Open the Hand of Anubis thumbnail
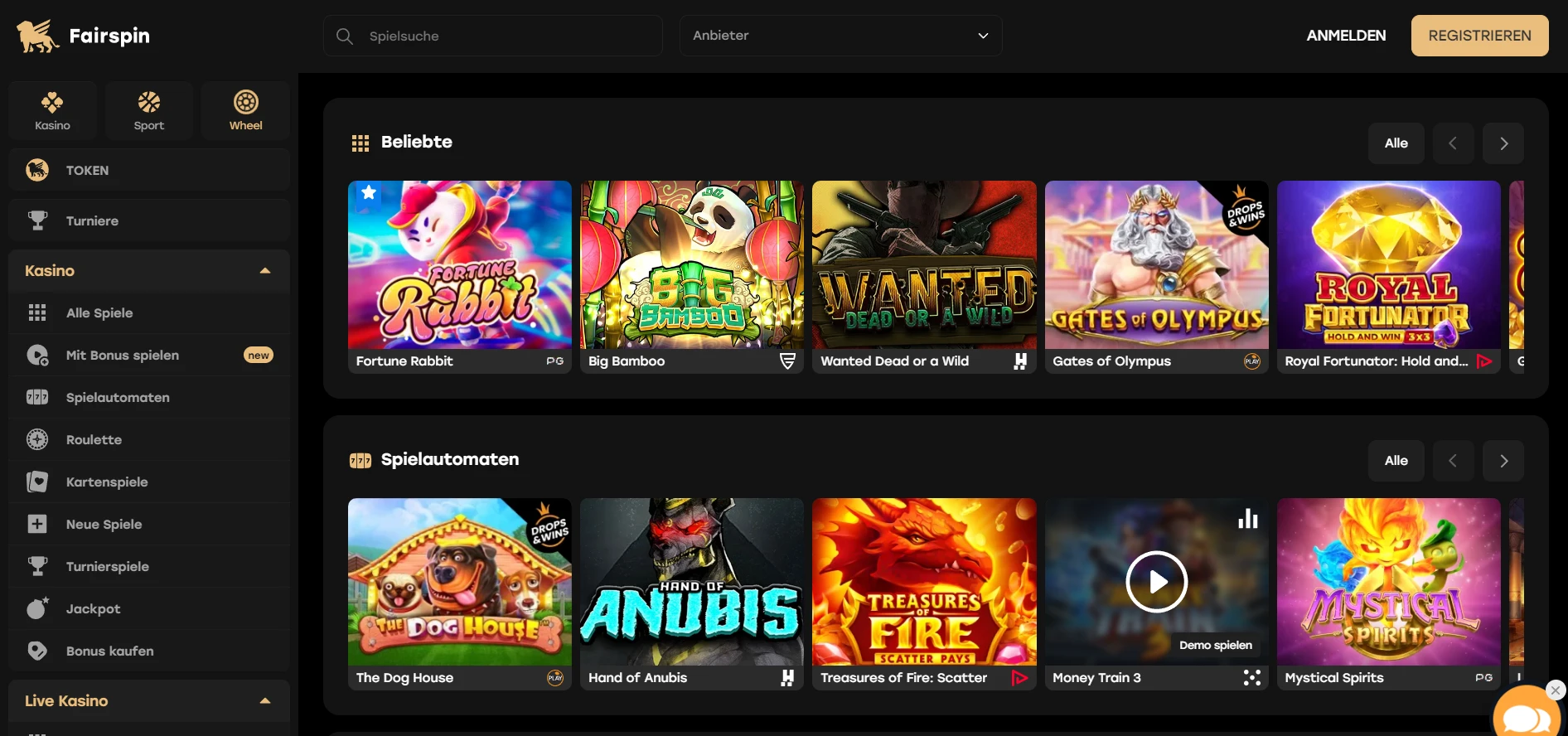1568x736 pixels. pyautogui.click(x=692, y=582)
